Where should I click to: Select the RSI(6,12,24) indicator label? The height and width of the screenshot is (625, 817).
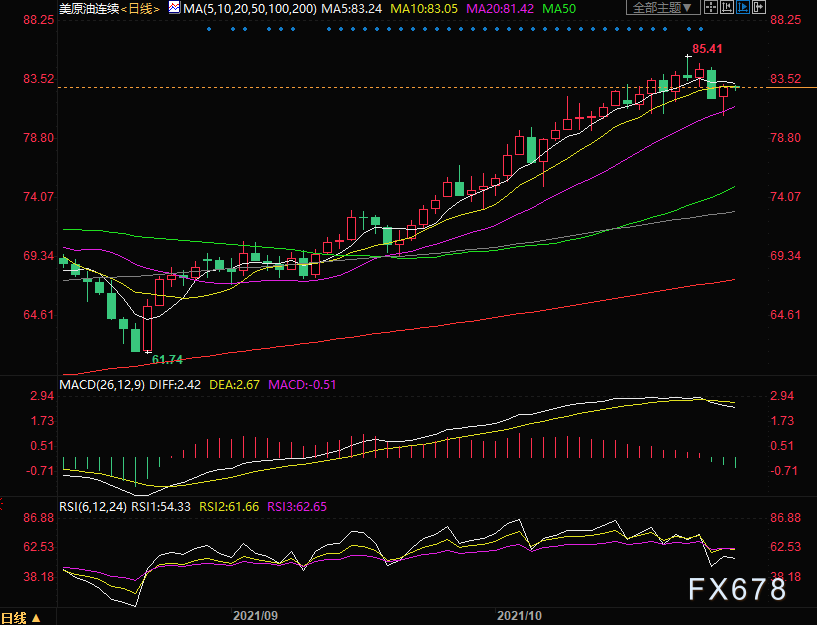coord(93,507)
